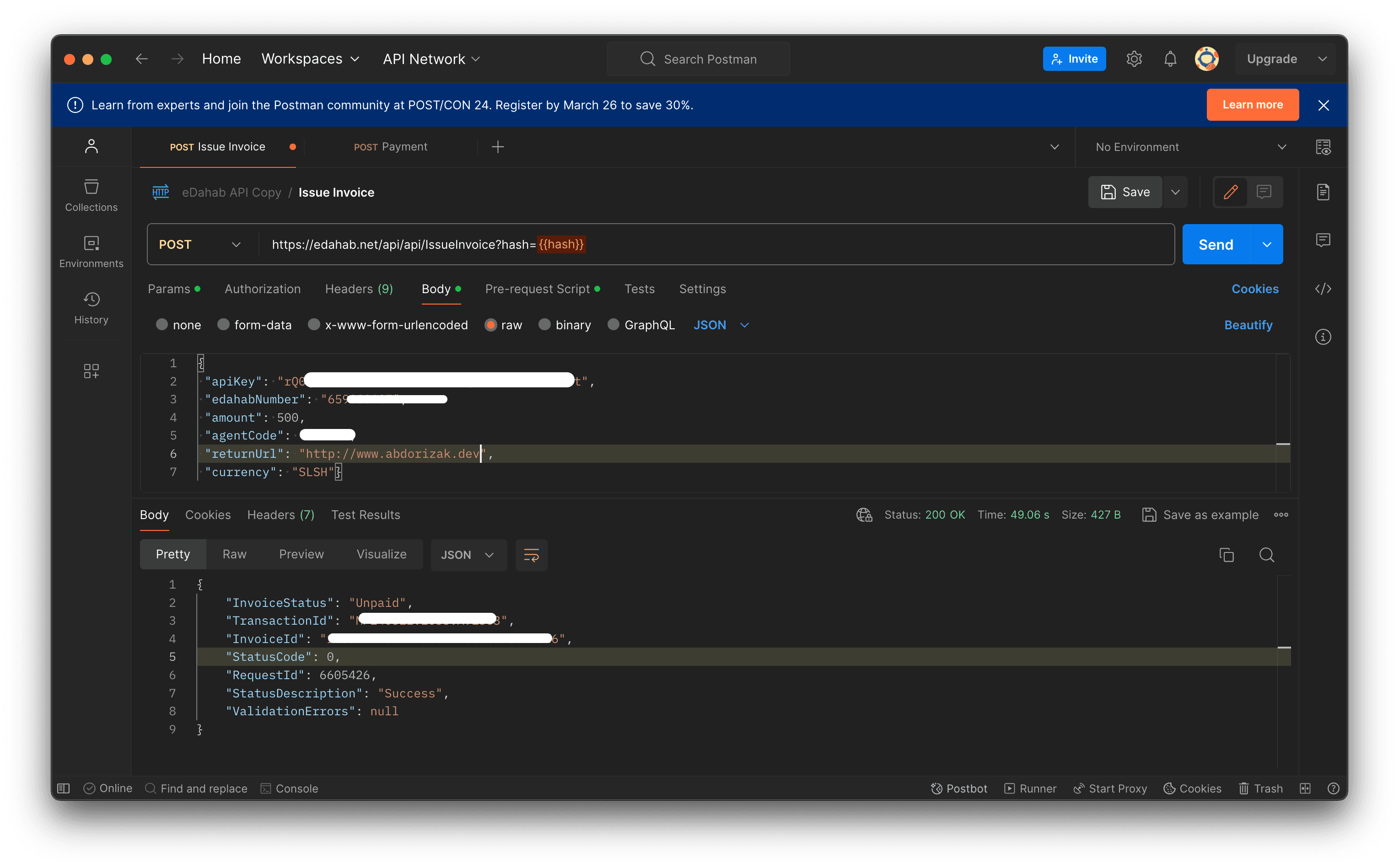Open the response more options ellipsis
Image resolution: width=1399 pixels, height=868 pixels.
[1281, 515]
